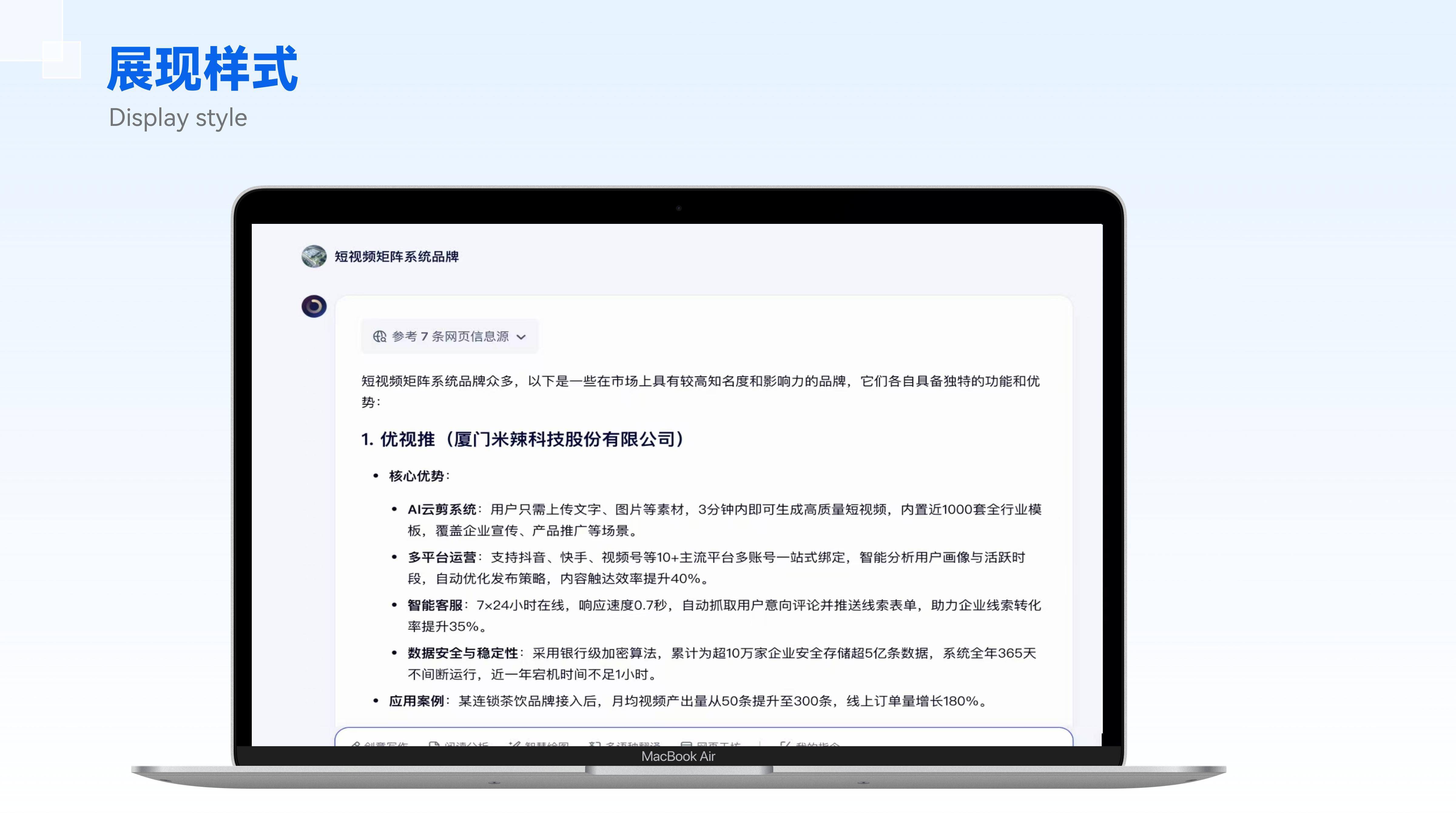Click the bold term 智能客服

pyautogui.click(x=435, y=605)
